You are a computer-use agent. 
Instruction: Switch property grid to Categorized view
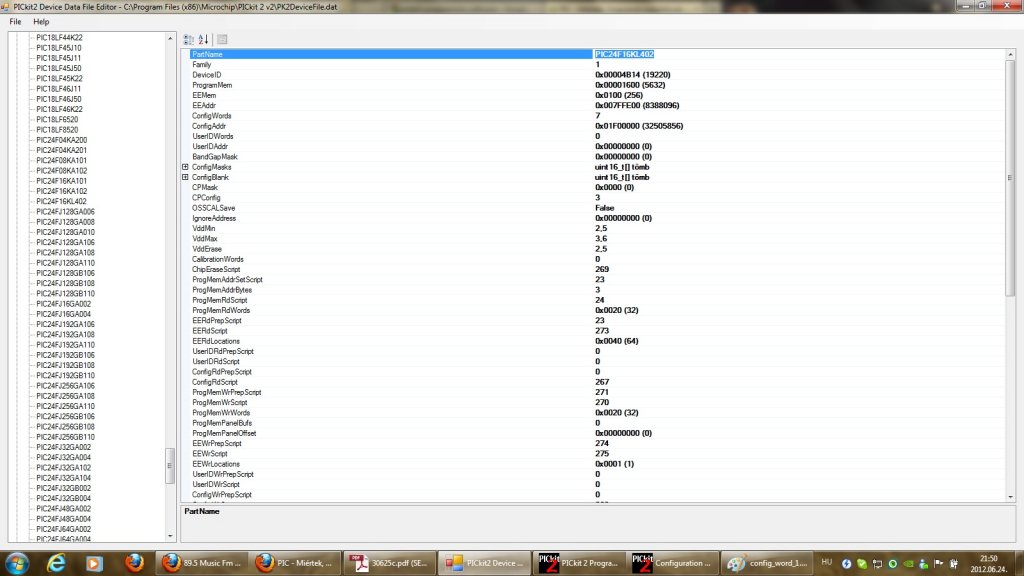189,39
